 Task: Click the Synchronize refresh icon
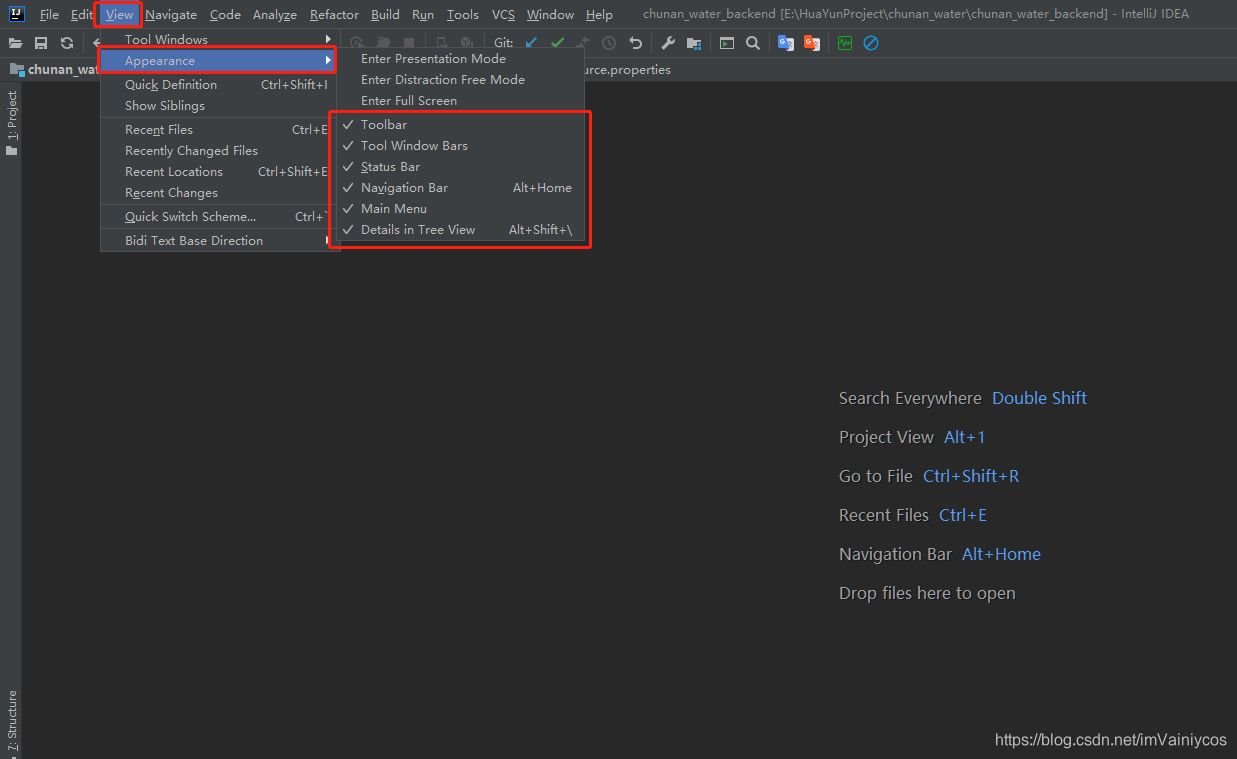tap(67, 43)
